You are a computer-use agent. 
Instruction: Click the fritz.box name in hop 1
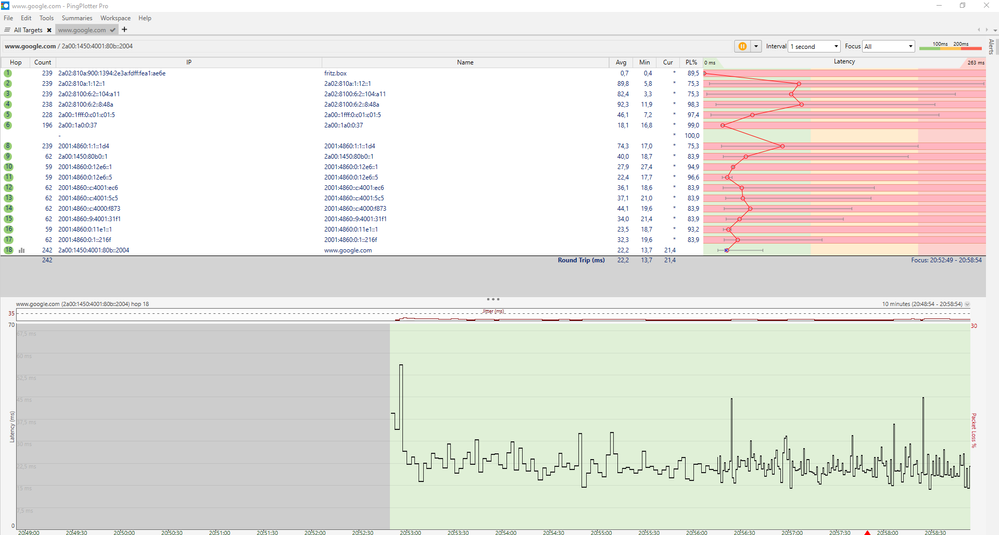pyautogui.click(x=335, y=73)
